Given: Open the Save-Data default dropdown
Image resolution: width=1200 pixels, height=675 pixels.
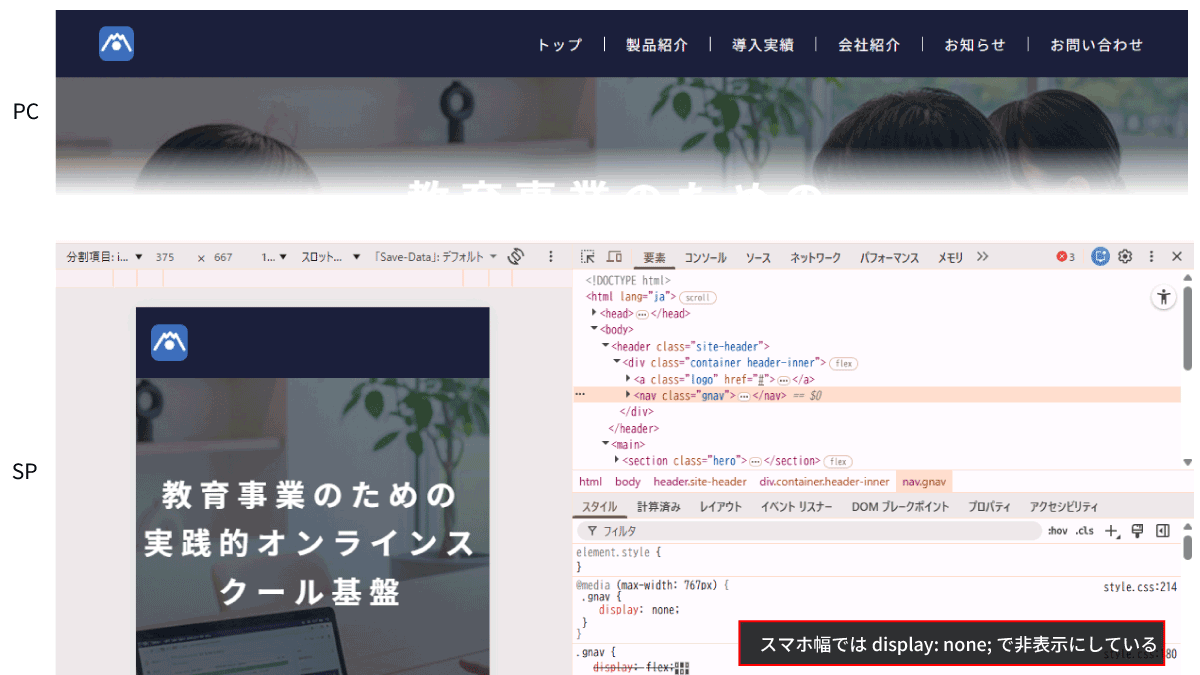Looking at the screenshot, I should (x=435, y=257).
